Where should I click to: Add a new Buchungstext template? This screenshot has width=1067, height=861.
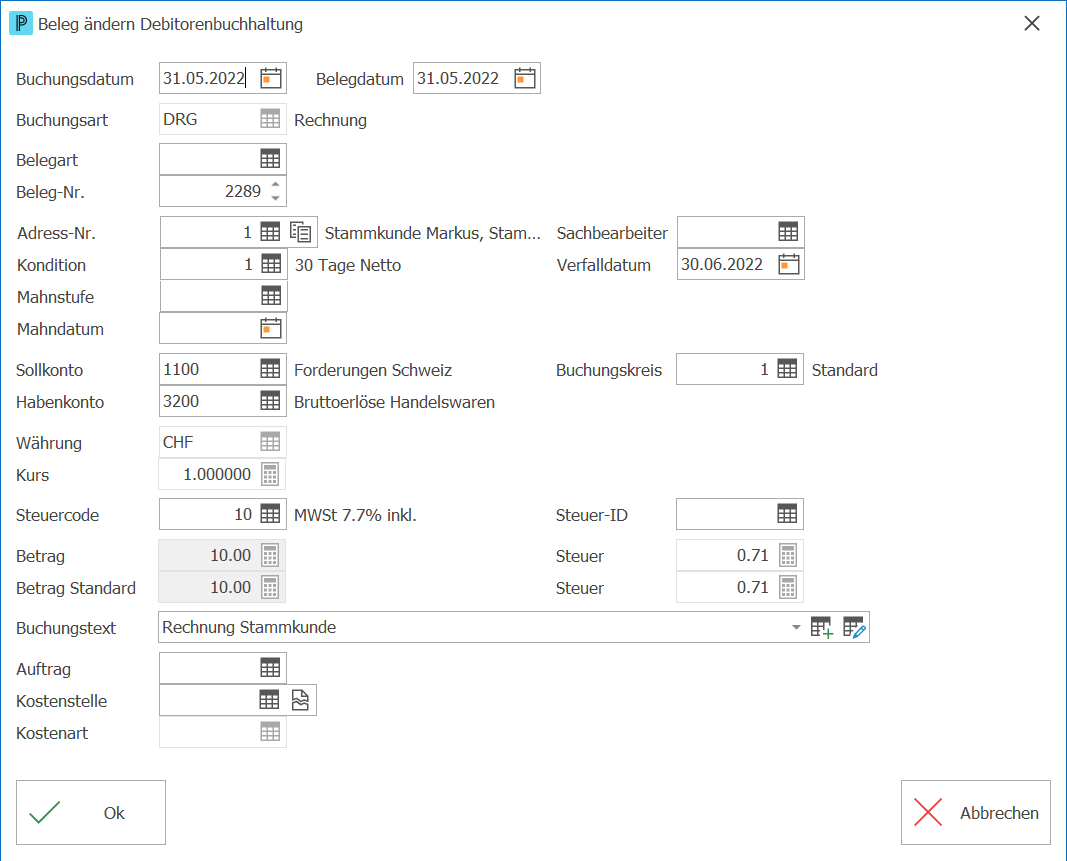coord(822,627)
